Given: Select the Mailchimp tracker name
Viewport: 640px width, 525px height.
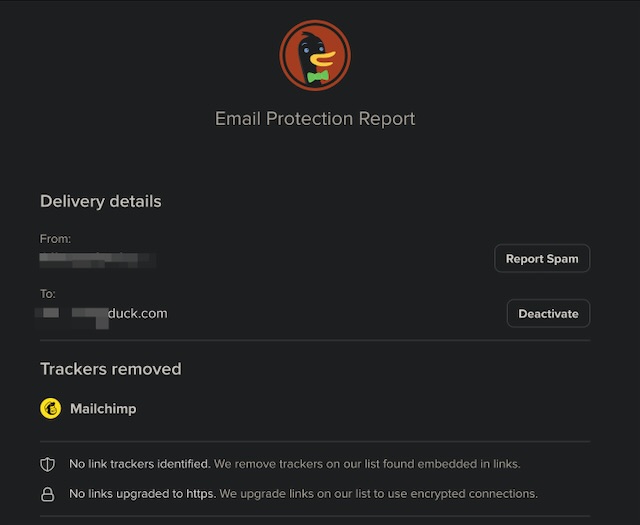Looking at the screenshot, I should point(103,408).
